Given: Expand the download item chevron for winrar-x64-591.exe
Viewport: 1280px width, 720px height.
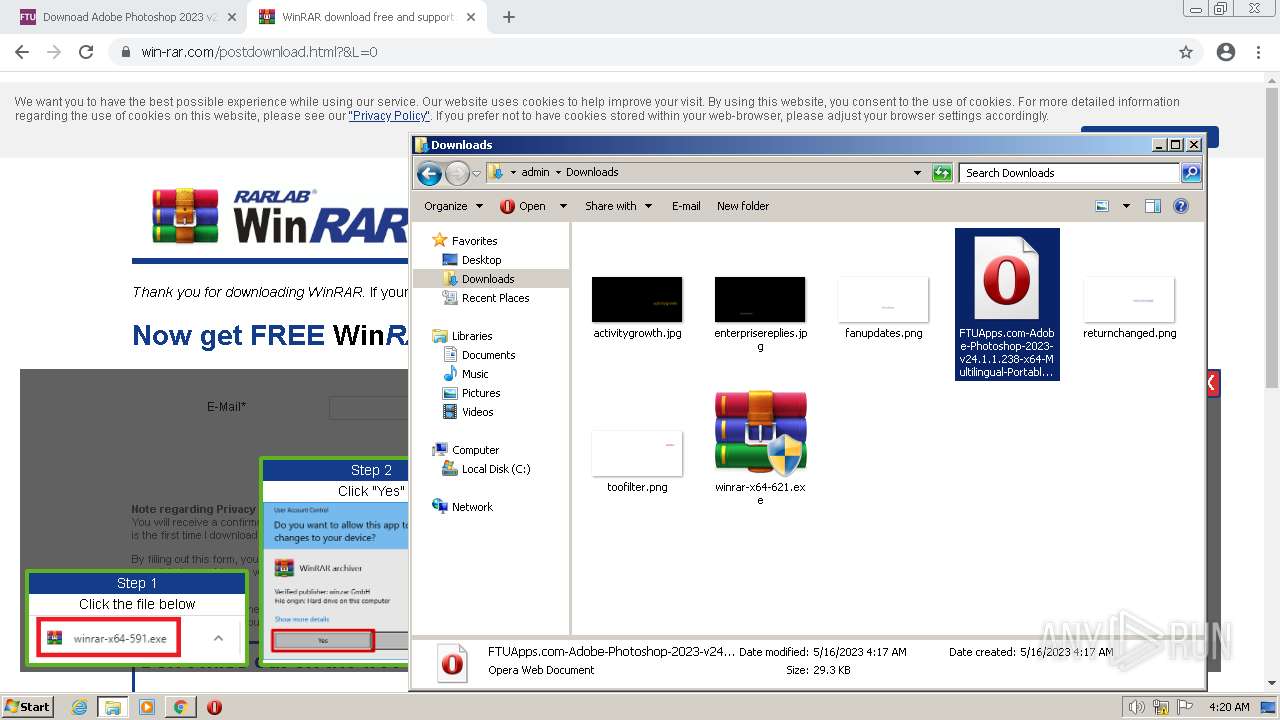Looking at the screenshot, I should (218, 638).
